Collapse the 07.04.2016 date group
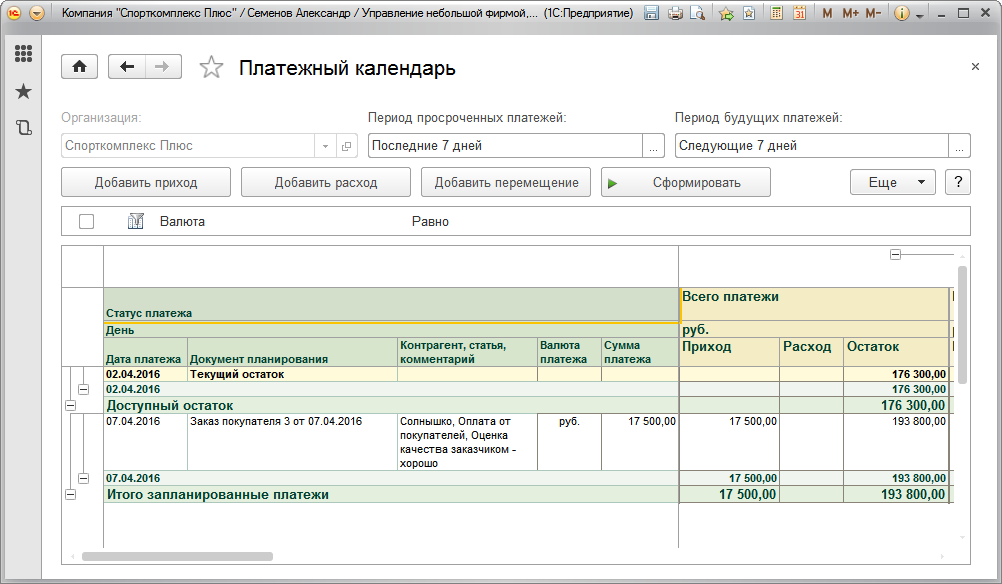The image size is (1002, 584). pos(83,478)
